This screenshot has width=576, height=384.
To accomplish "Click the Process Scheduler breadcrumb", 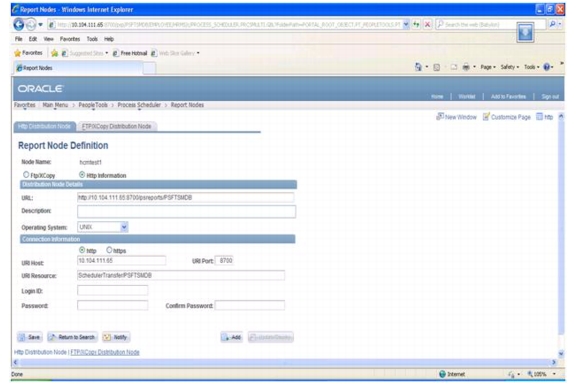I will coord(139,105).
